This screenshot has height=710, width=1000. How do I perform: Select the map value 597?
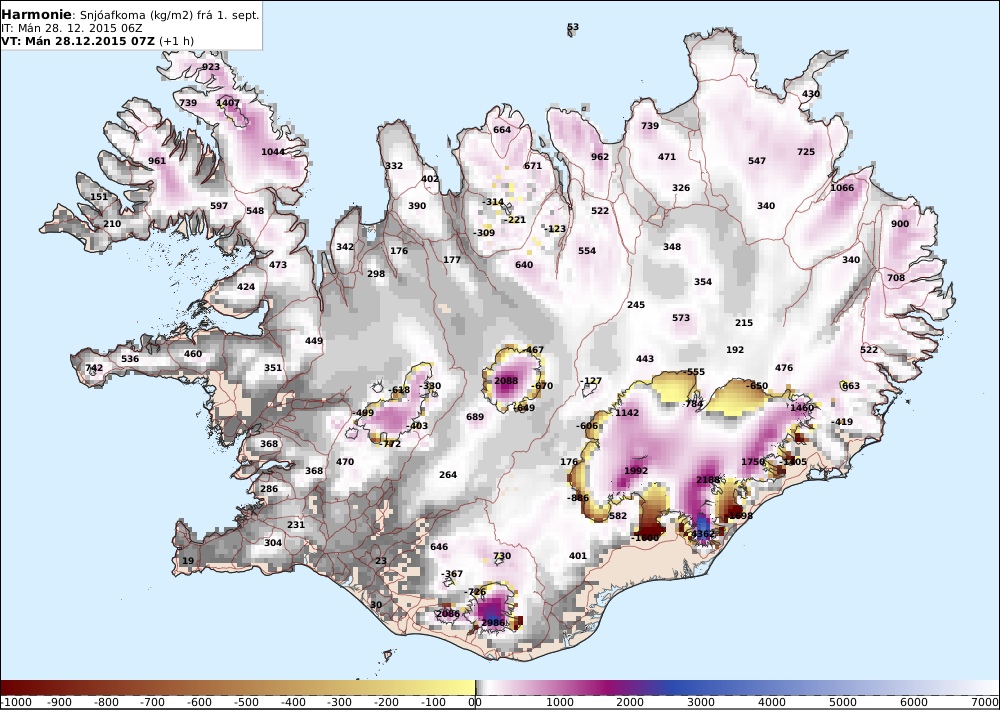219,205
